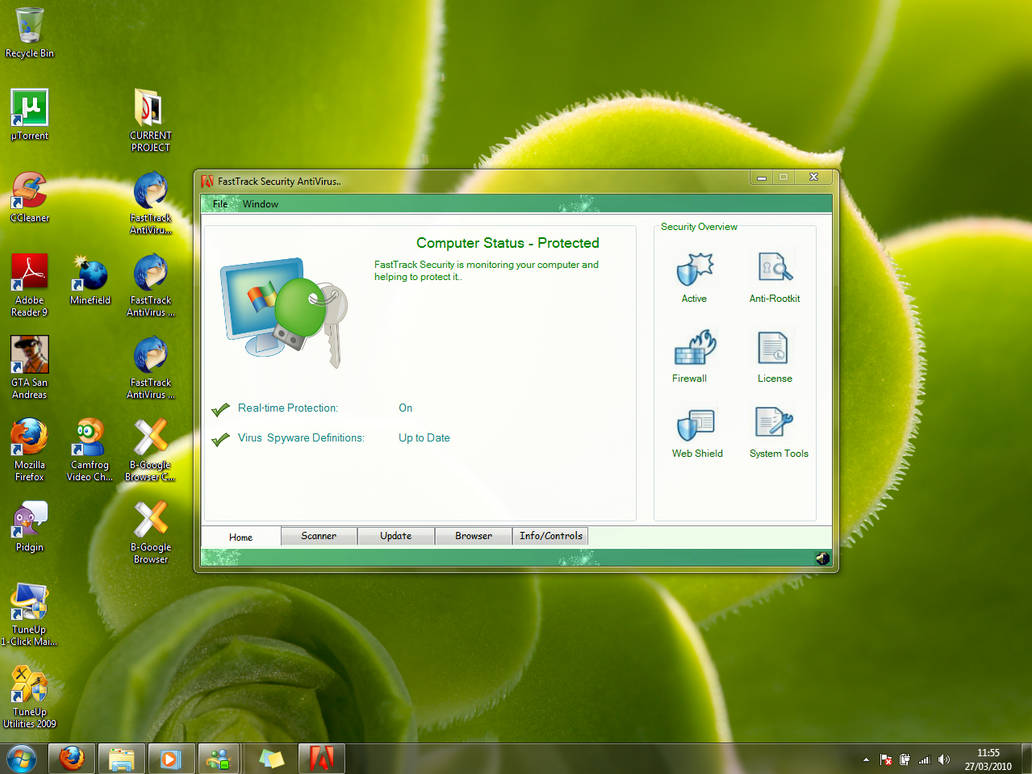
Task: Open the Update tab
Action: [x=395, y=536]
